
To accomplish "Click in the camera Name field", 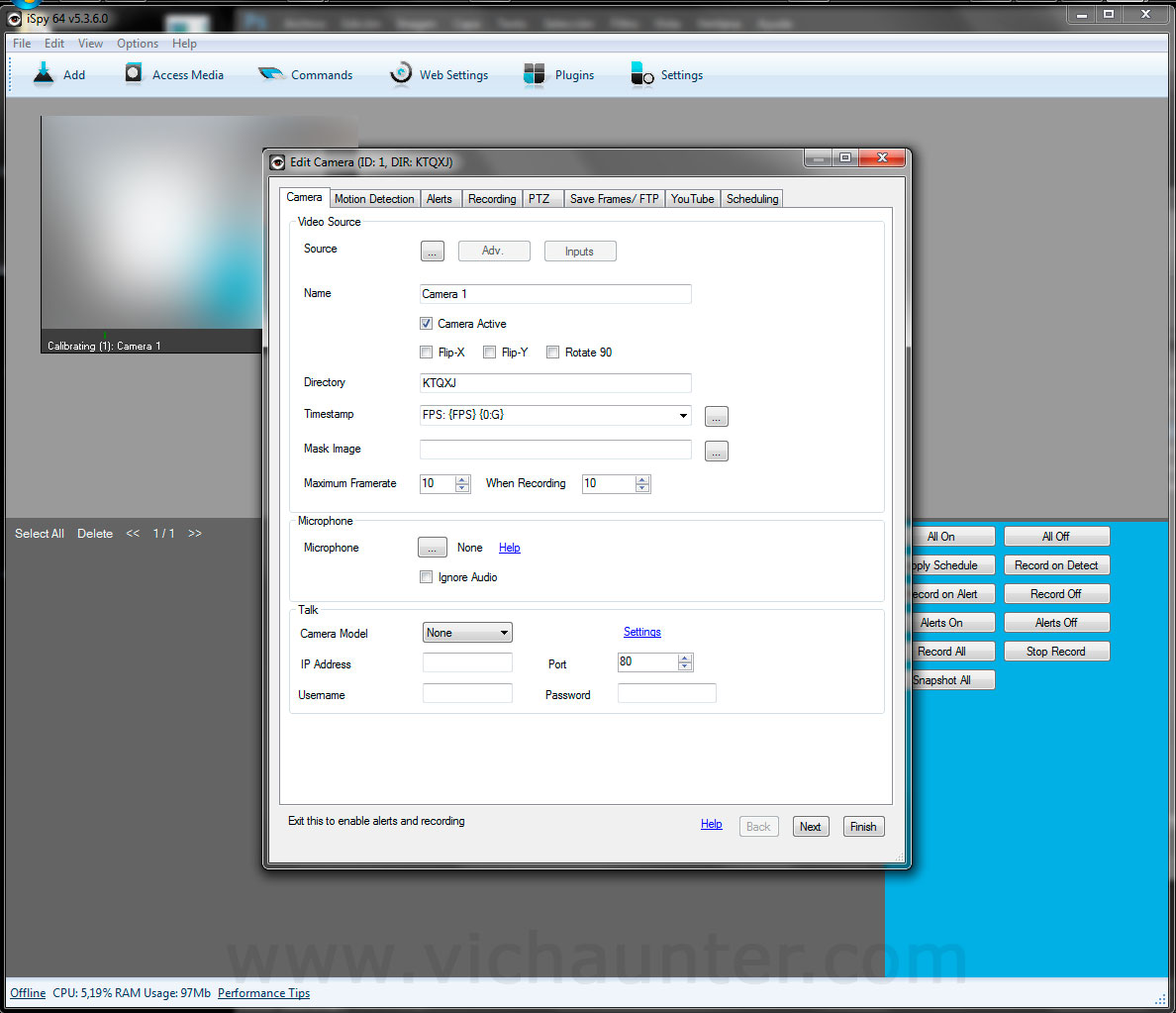I will [x=555, y=294].
